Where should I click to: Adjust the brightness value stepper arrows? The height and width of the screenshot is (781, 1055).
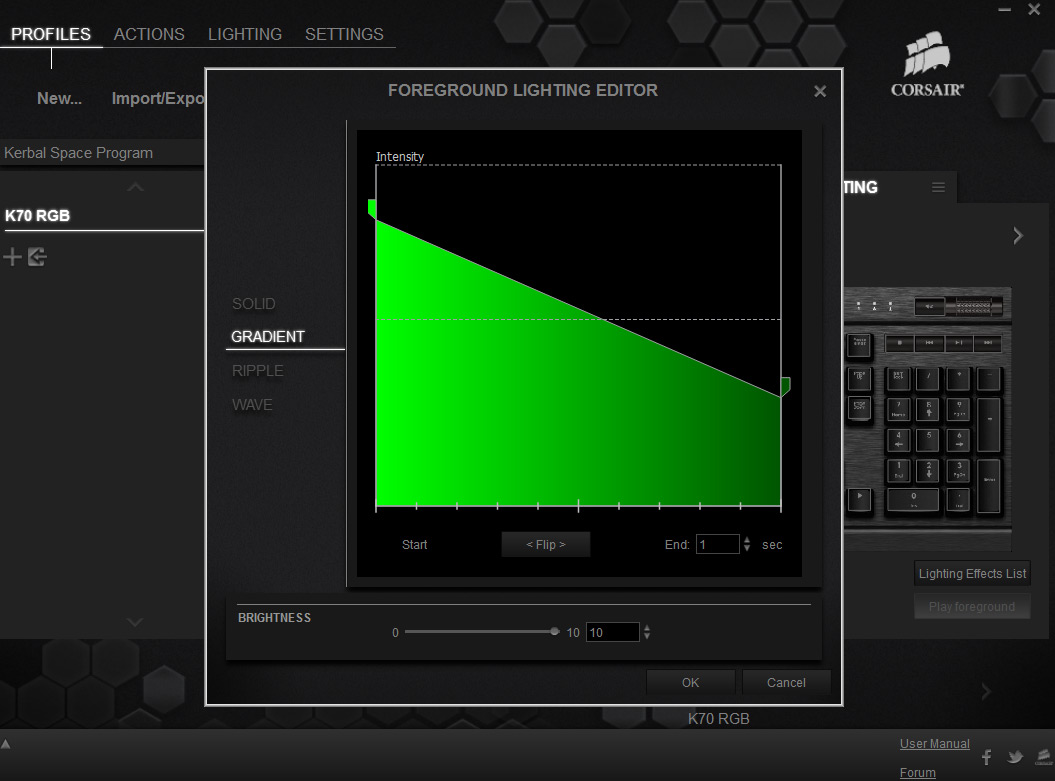pyautogui.click(x=647, y=632)
